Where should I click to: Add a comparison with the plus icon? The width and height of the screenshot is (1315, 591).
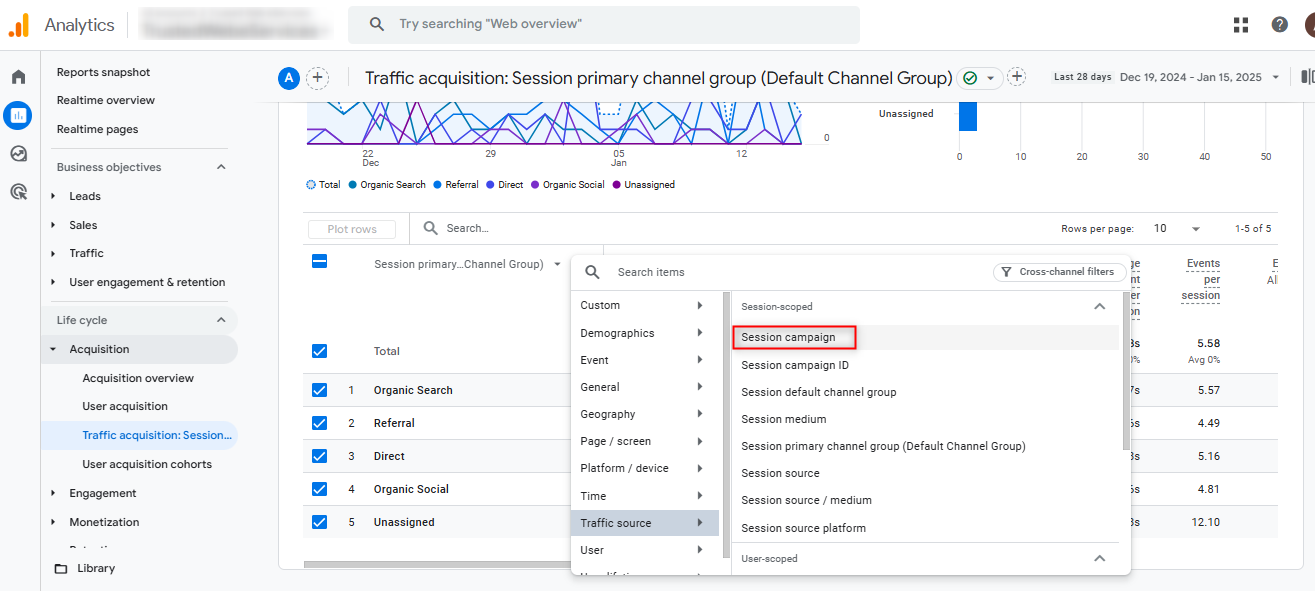pos(317,78)
